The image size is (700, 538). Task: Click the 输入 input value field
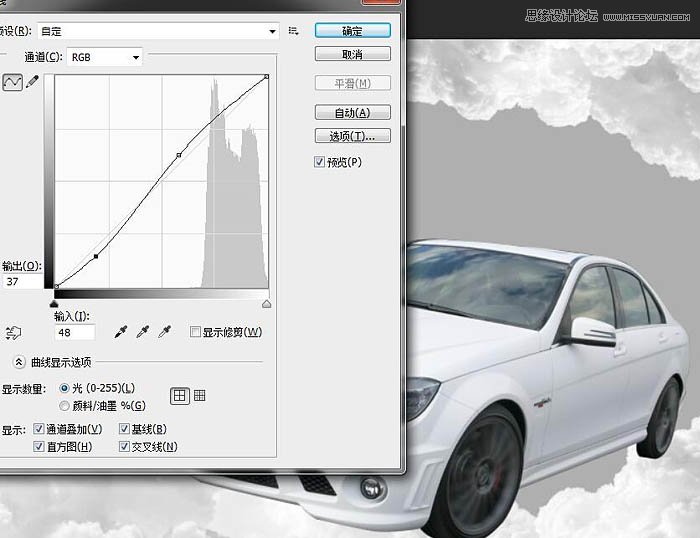pyautogui.click(x=74, y=332)
